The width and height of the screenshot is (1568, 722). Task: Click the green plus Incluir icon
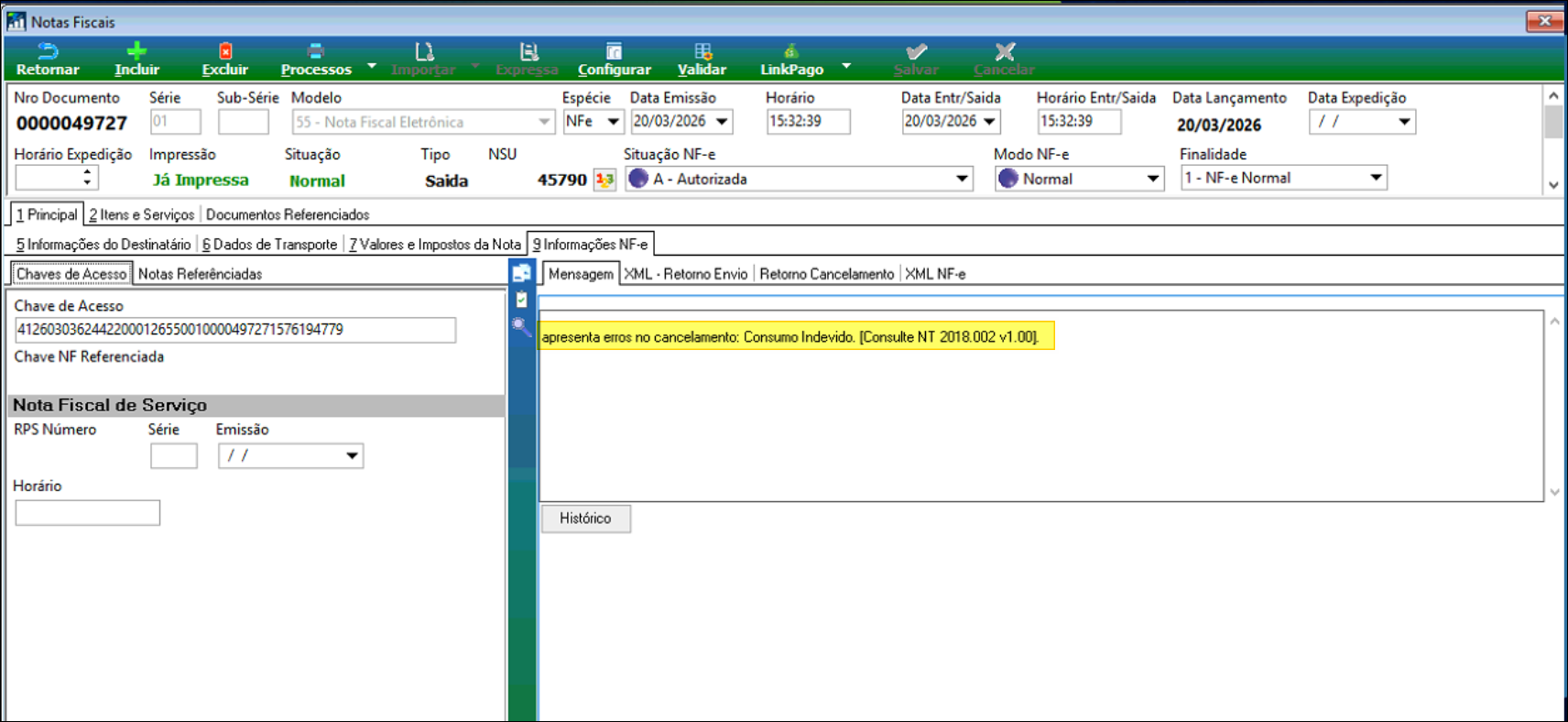pyautogui.click(x=136, y=52)
